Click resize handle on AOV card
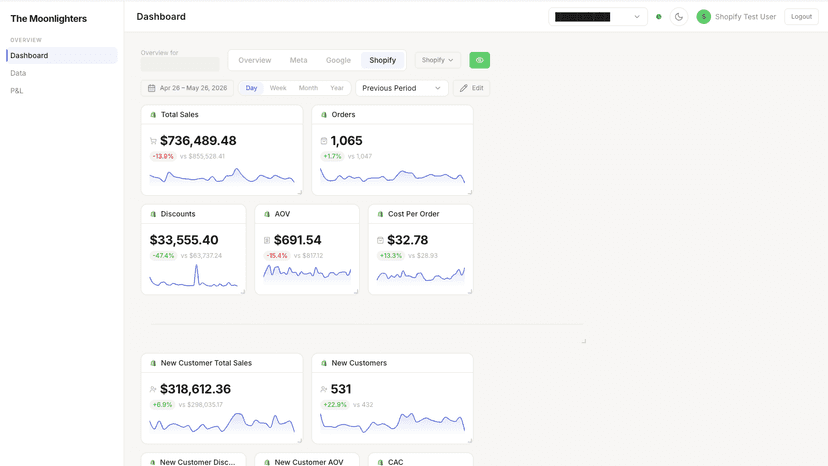The width and height of the screenshot is (828, 466). coord(356,292)
